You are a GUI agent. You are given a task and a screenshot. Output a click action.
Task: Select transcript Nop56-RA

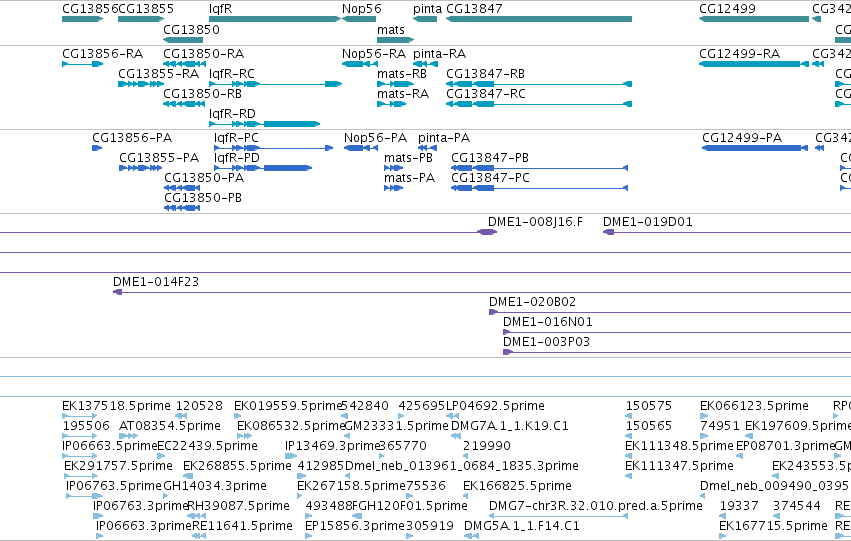click(359, 64)
